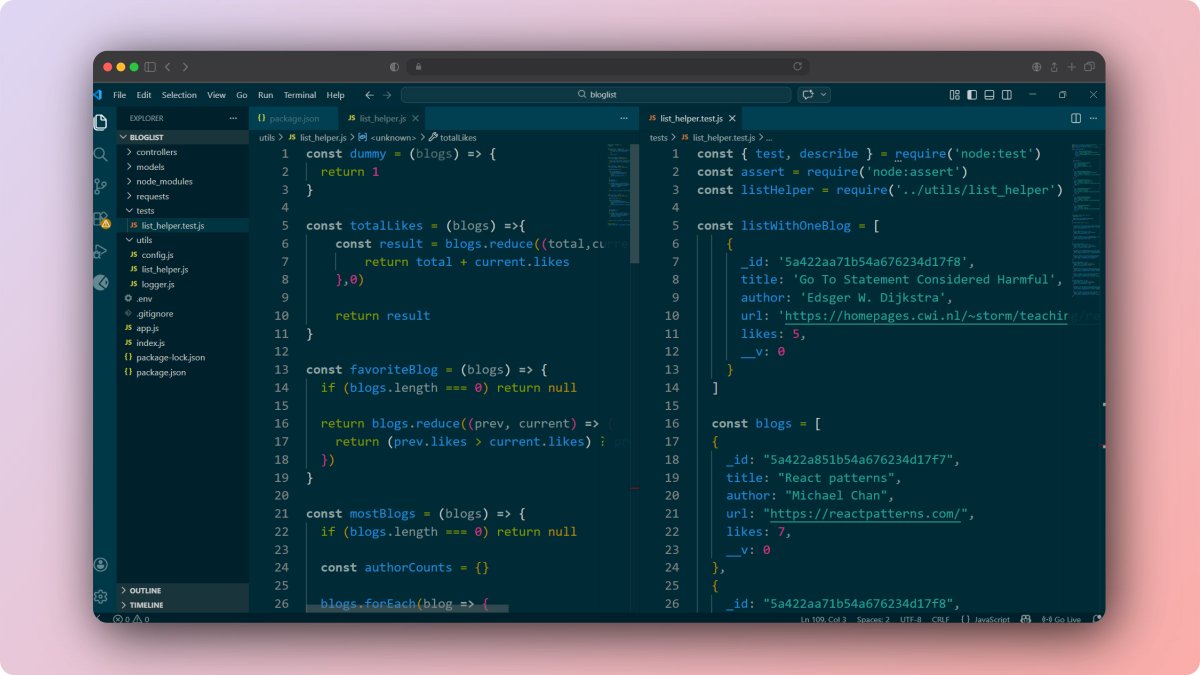Open the Run and Debug view
Screen dimensions: 1200x675
[x=100, y=251]
